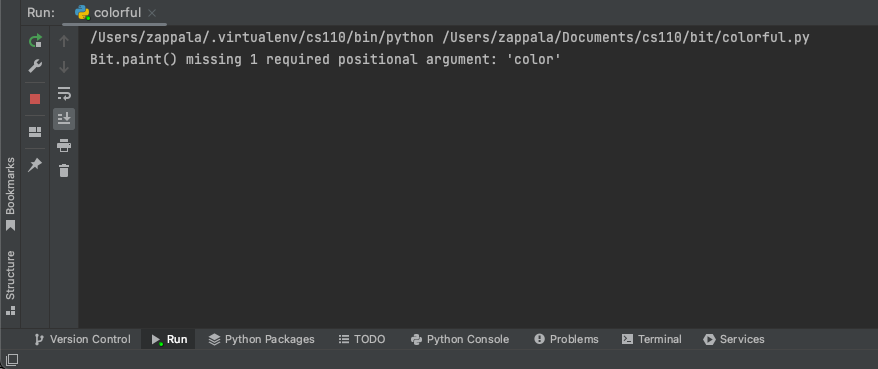Click the up arrow stack trace button
The height and width of the screenshot is (369, 878).
coord(64,41)
